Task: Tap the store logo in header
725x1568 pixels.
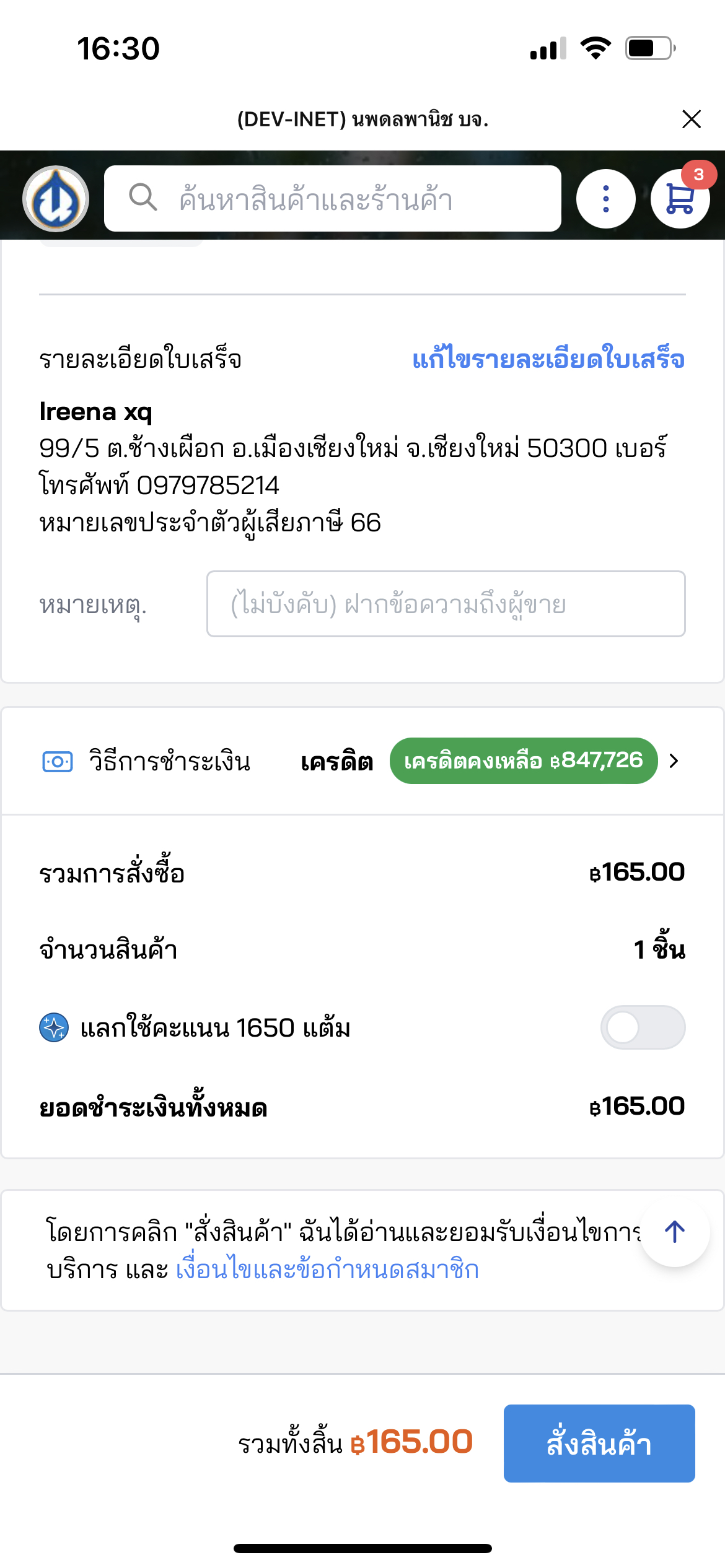Action: [x=56, y=199]
